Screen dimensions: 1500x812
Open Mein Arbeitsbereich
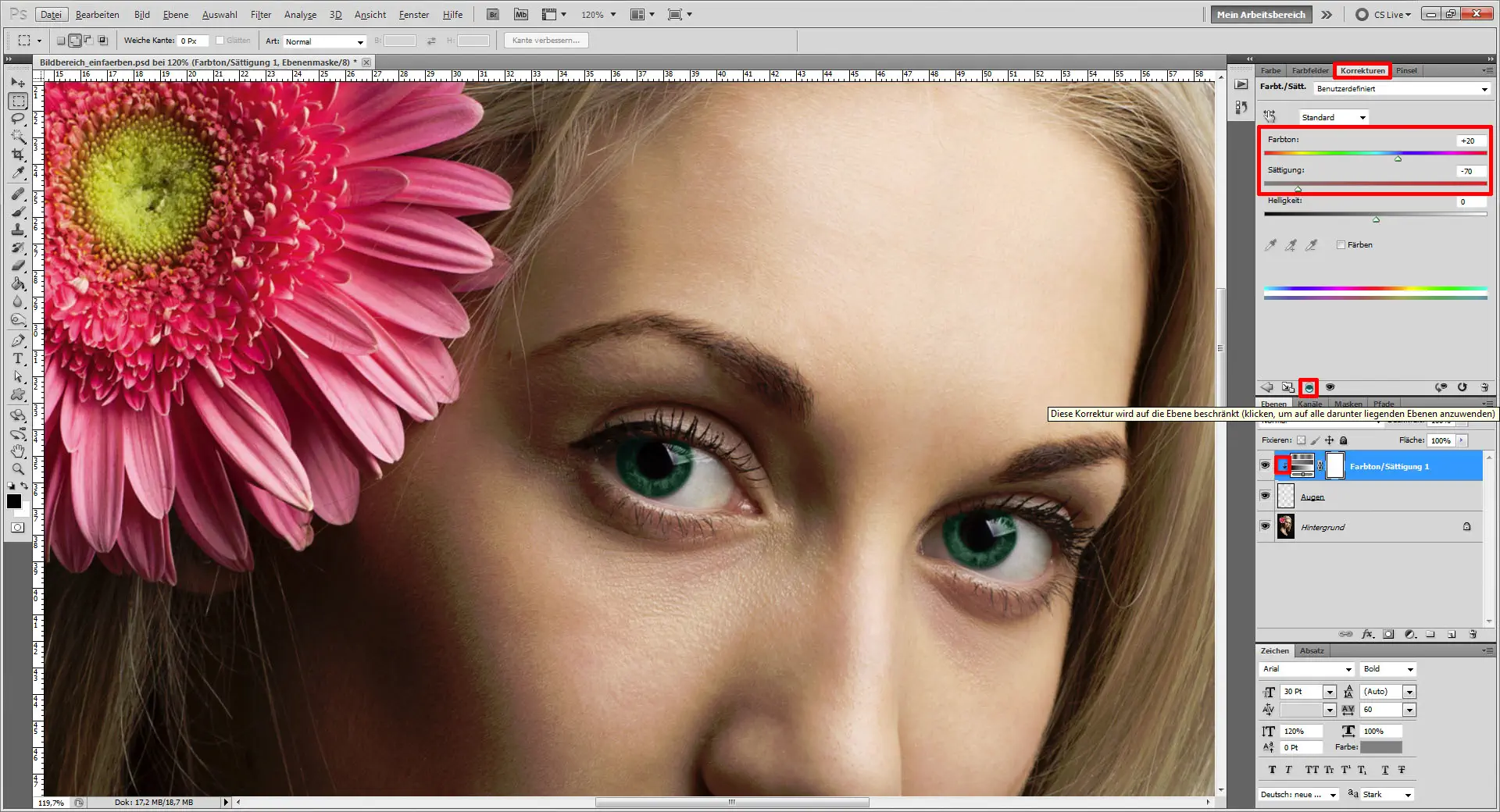[x=1260, y=14]
